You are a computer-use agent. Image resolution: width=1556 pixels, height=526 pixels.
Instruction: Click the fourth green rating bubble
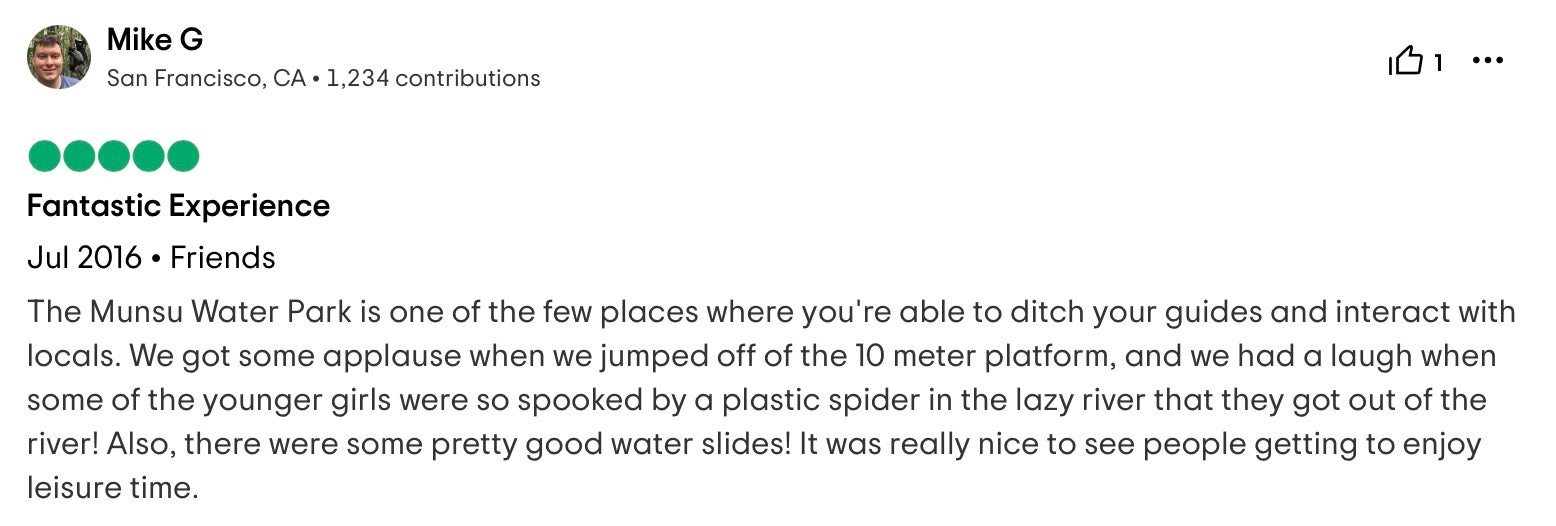point(148,157)
